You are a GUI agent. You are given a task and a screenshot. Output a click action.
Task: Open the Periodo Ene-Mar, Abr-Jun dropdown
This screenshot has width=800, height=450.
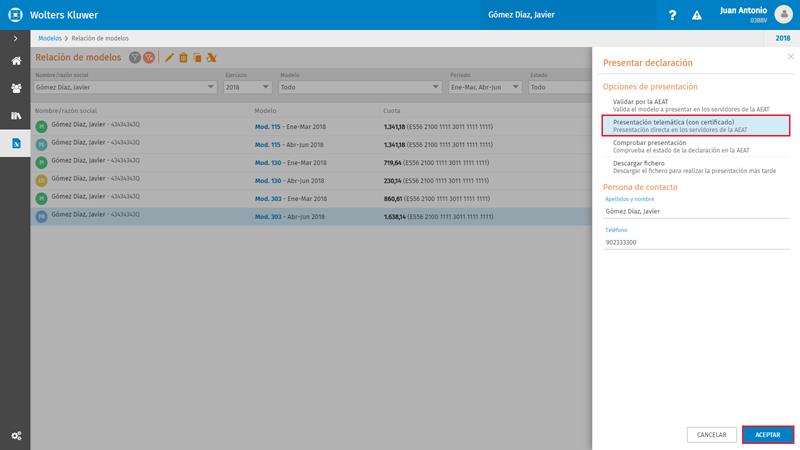(x=485, y=87)
